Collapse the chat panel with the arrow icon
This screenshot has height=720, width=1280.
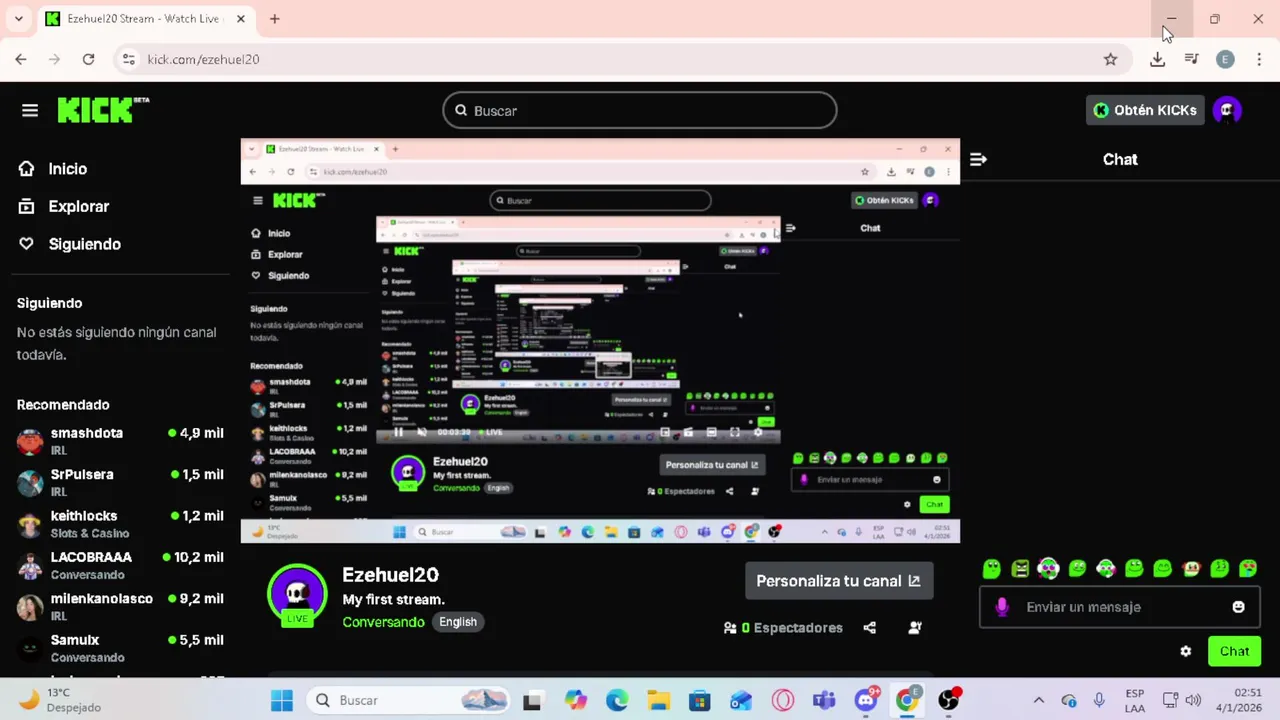pyautogui.click(x=978, y=159)
